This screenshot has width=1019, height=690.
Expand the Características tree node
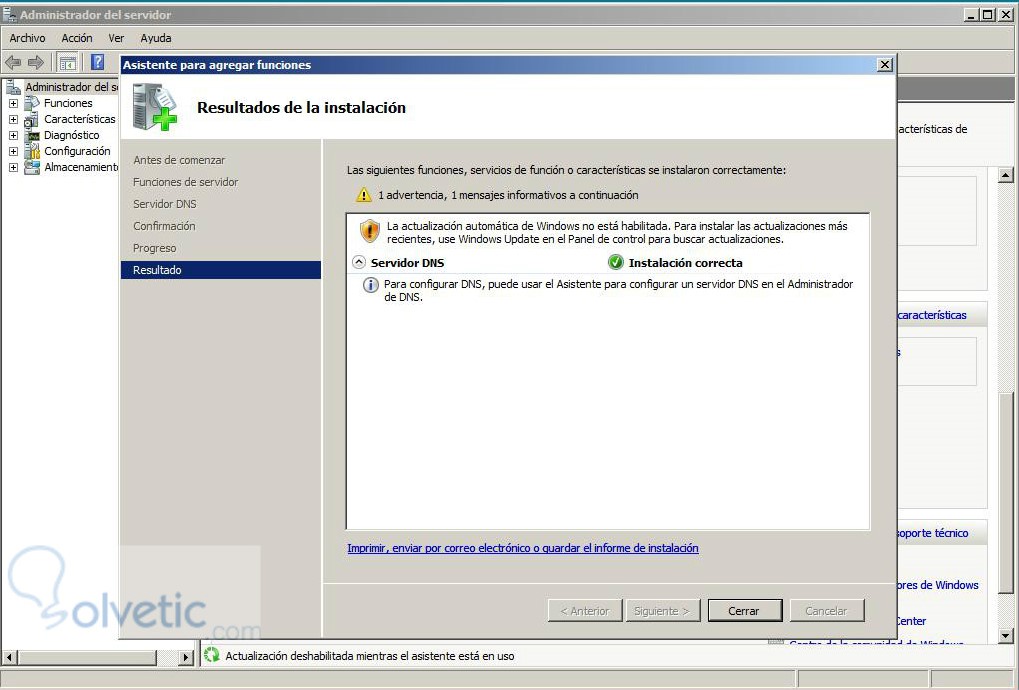13,120
